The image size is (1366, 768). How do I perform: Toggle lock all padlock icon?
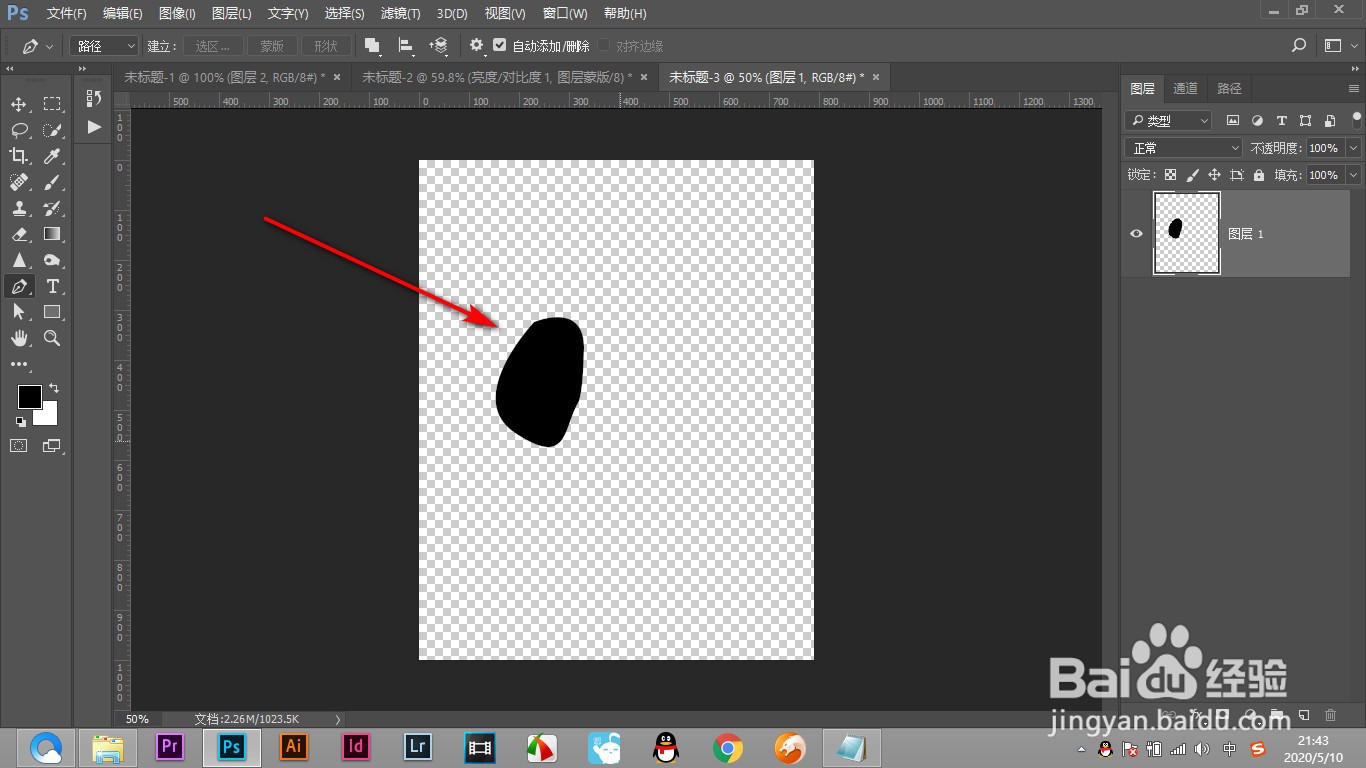1258,175
